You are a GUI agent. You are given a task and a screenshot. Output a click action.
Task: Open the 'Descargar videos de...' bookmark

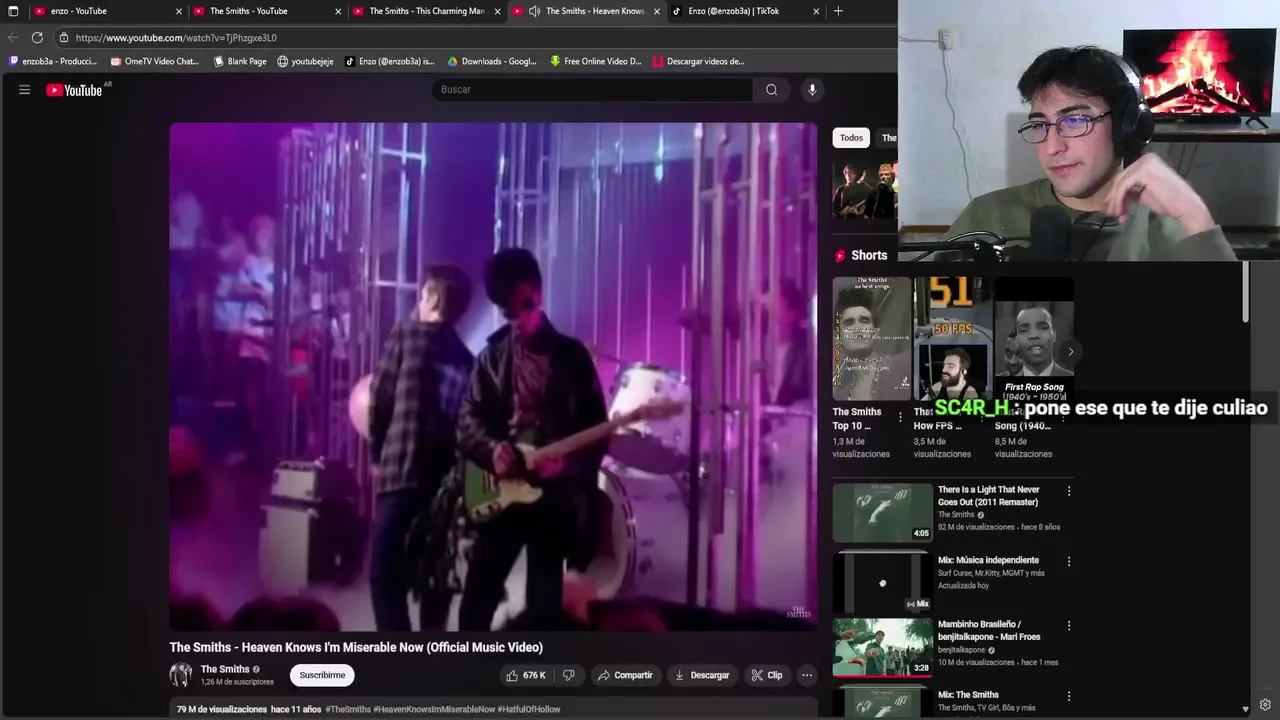pyautogui.click(x=698, y=61)
